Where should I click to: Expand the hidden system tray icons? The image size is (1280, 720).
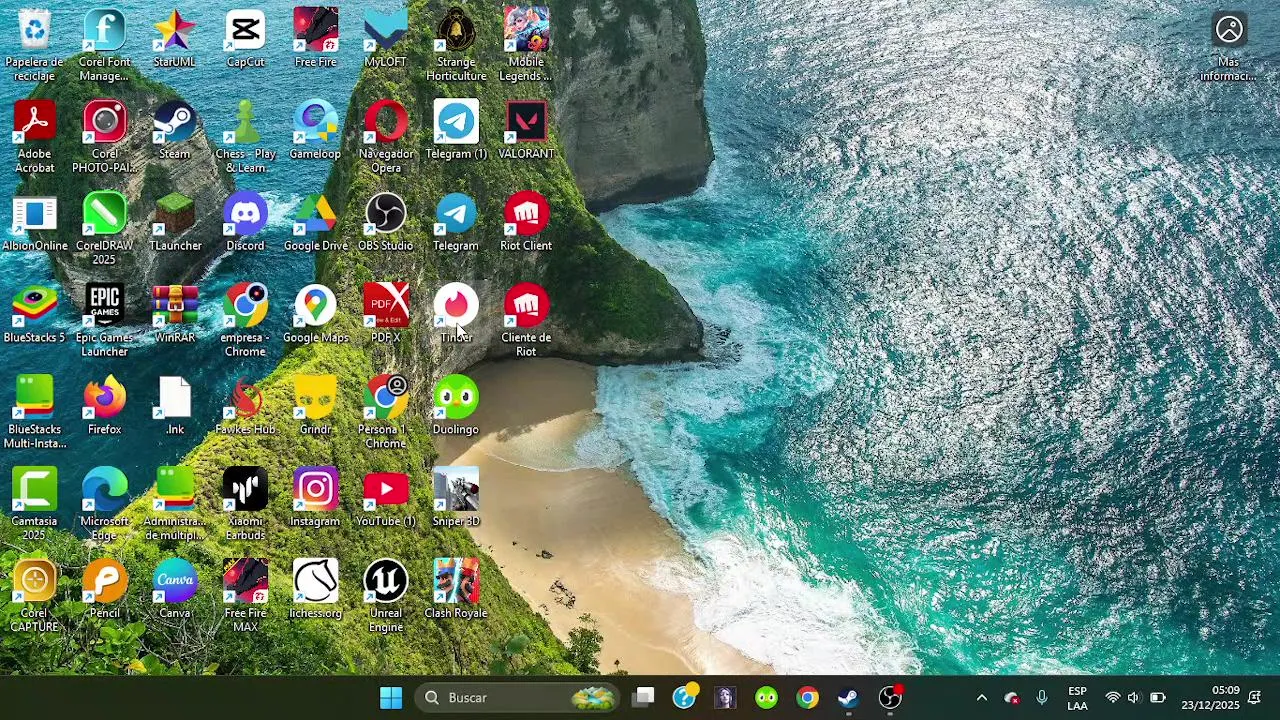pyautogui.click(x=981, y=698)
